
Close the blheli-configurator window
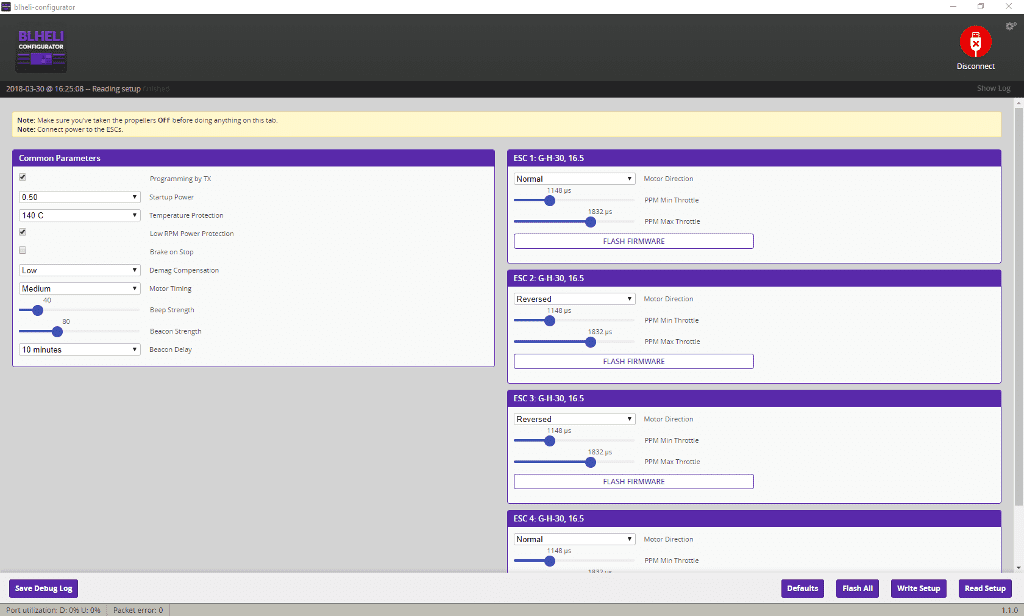click(1009, 7)
